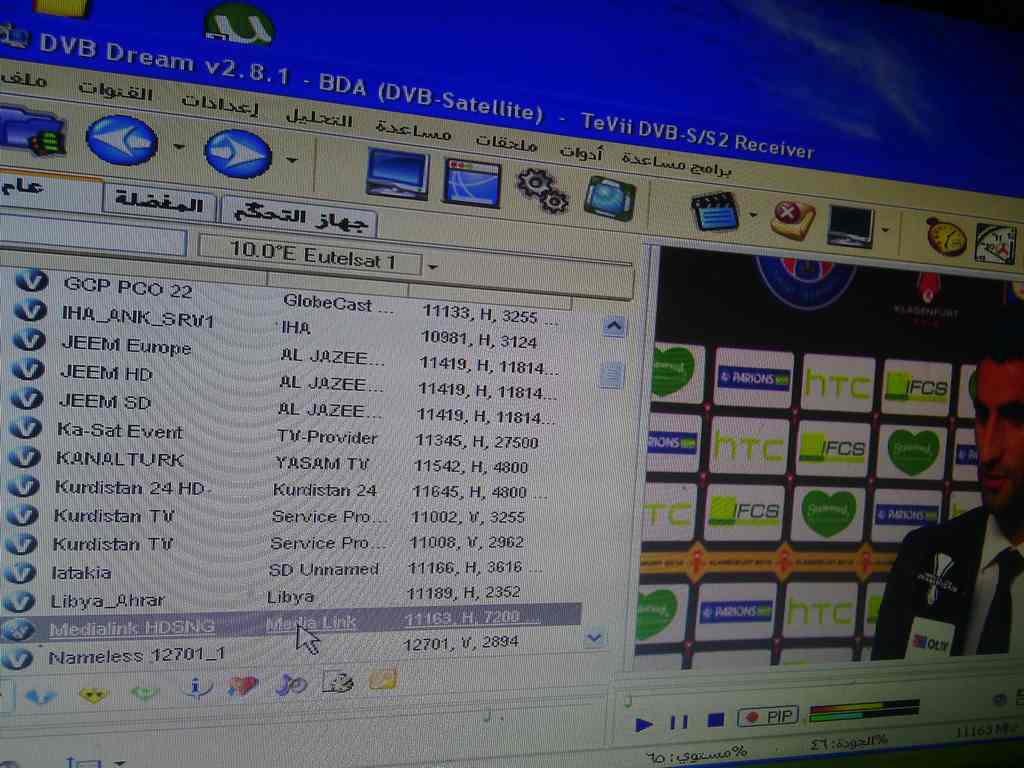
Task: Click the yellow heart bottom toolbar icon
Action: pos(93,695)
